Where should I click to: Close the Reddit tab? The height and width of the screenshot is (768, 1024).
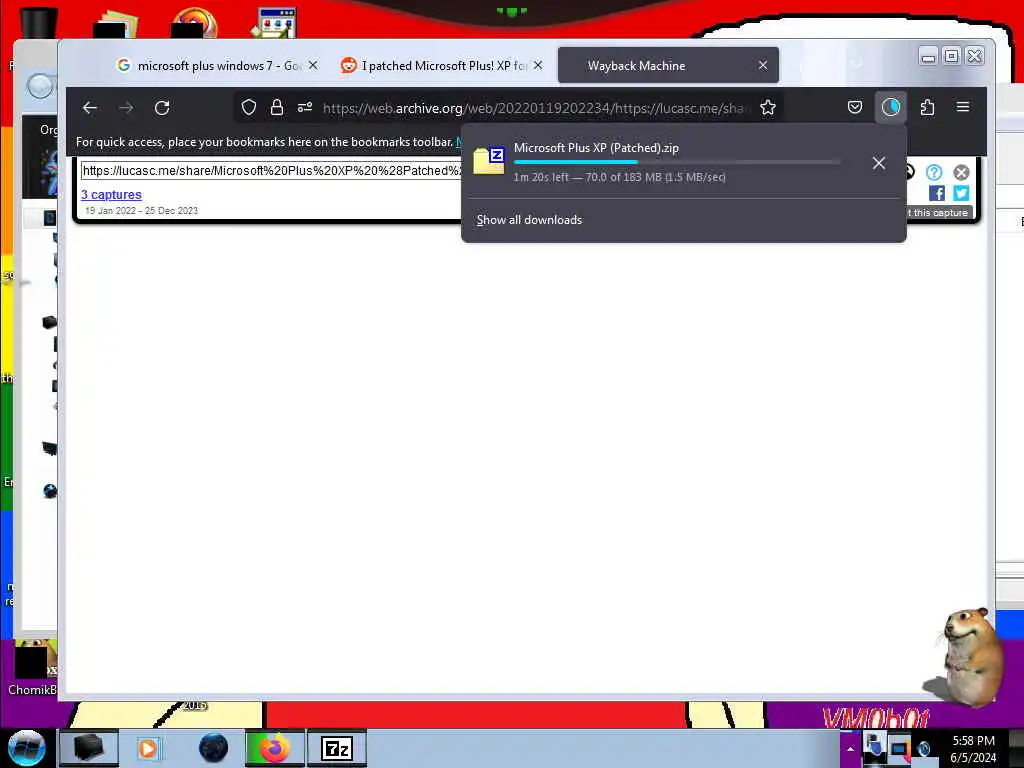click(538, 65)
